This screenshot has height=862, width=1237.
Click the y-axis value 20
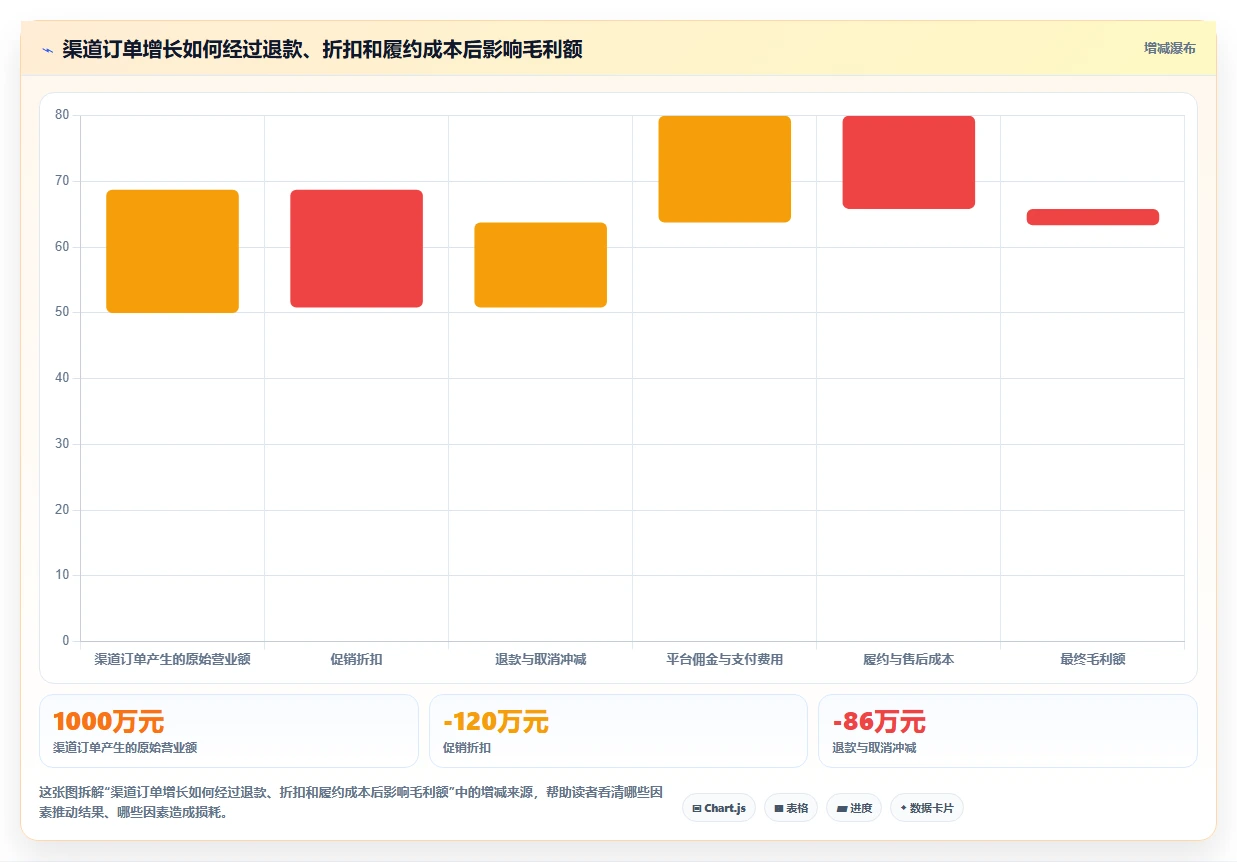62,510
